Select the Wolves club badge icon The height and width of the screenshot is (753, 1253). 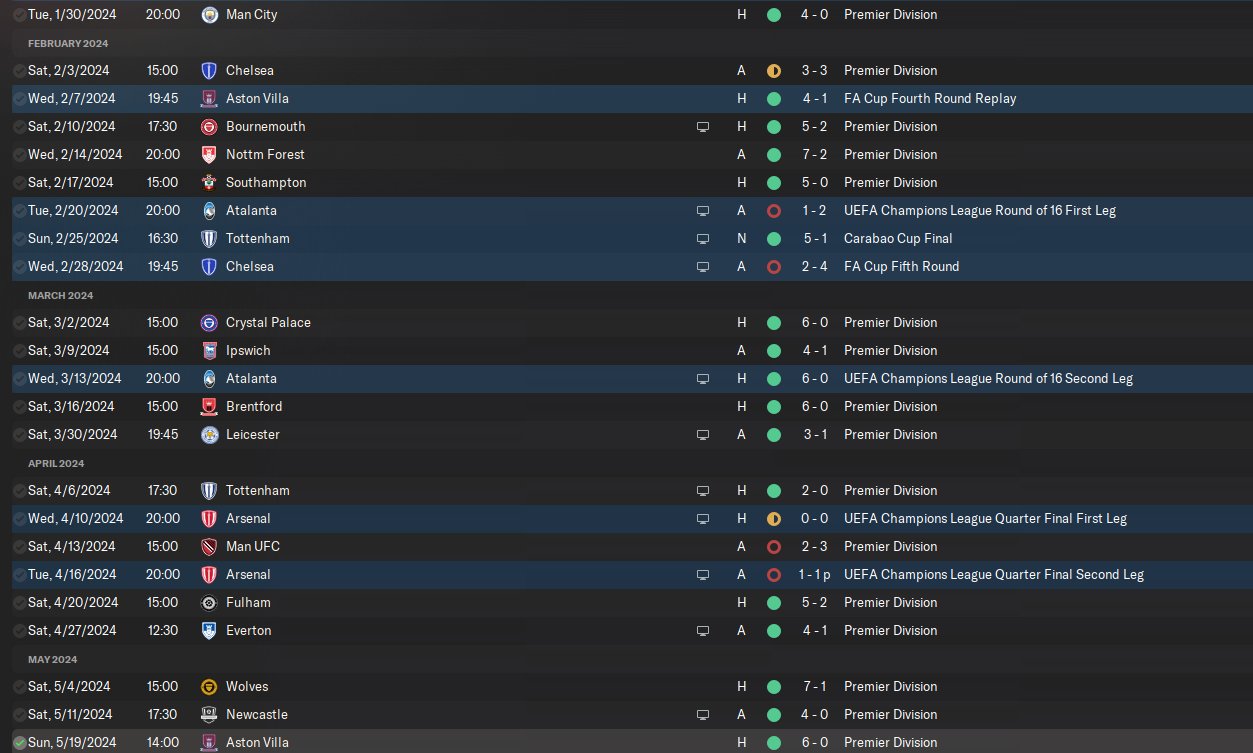point(209,687)
